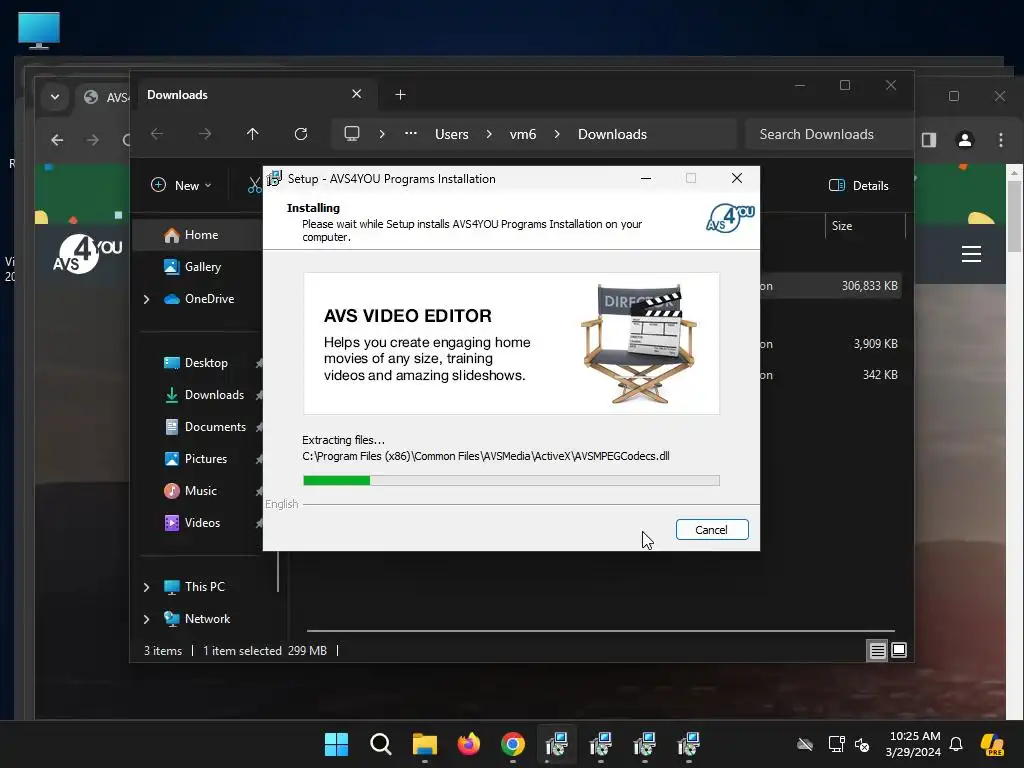Toggle the Details pane in Explorer
Image resolution: width=1024 pixels, height=768 pixels.
[859, 185]
